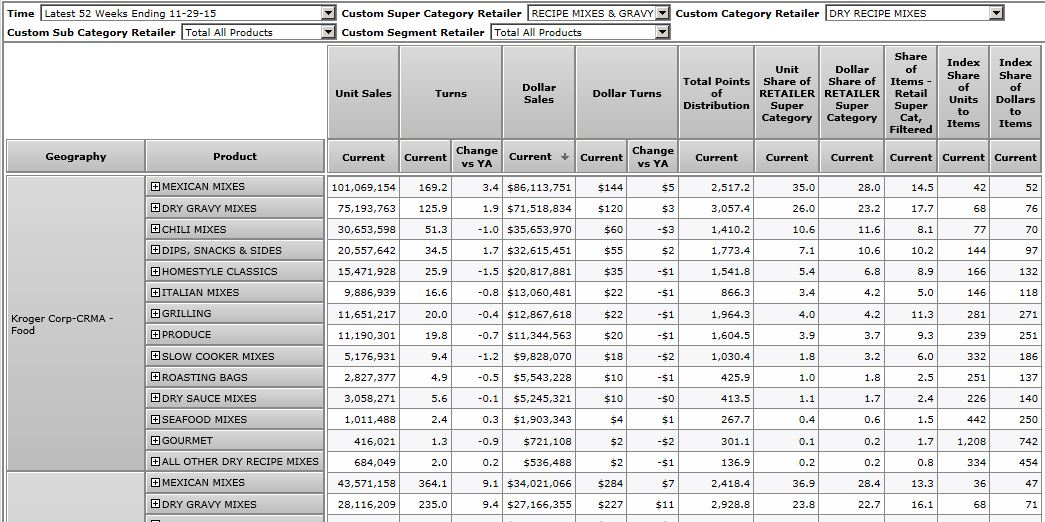Viewport: 1045px width, 522px height.
Task: Open Custom Category Retailer dropdown
Action: (x=996, y=13)
